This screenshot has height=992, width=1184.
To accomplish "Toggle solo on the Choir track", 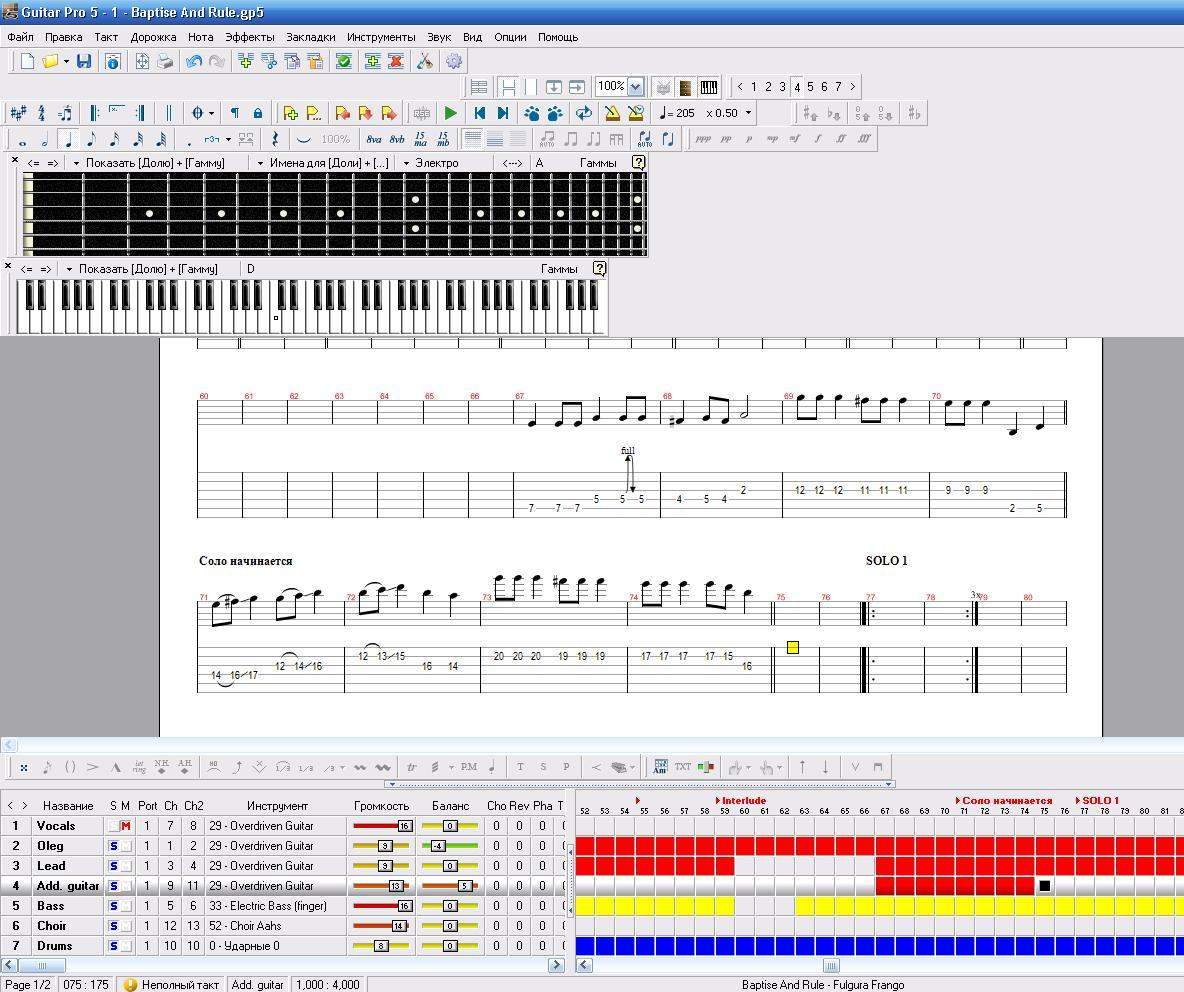I will click(113, 926).
